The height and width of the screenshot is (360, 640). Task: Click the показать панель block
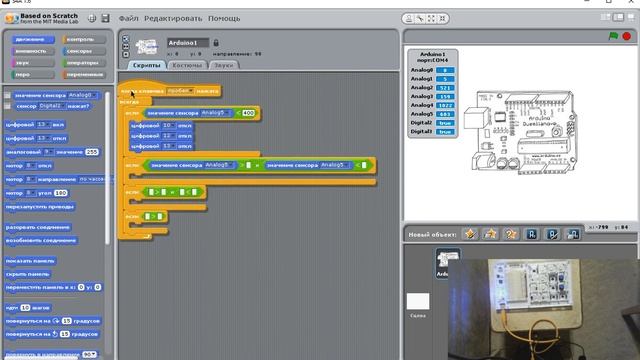(x=30, y=261)
